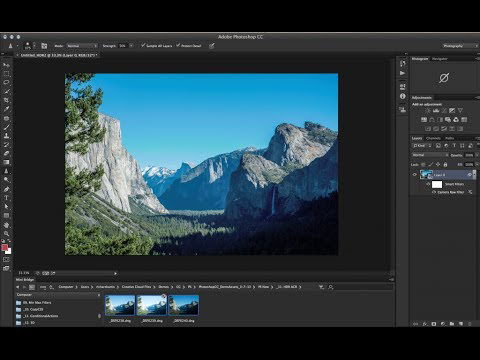Viewport: 480px width, 360px height.
Task: Open the Photography workspace dropdown
Action: coord(460,46)
